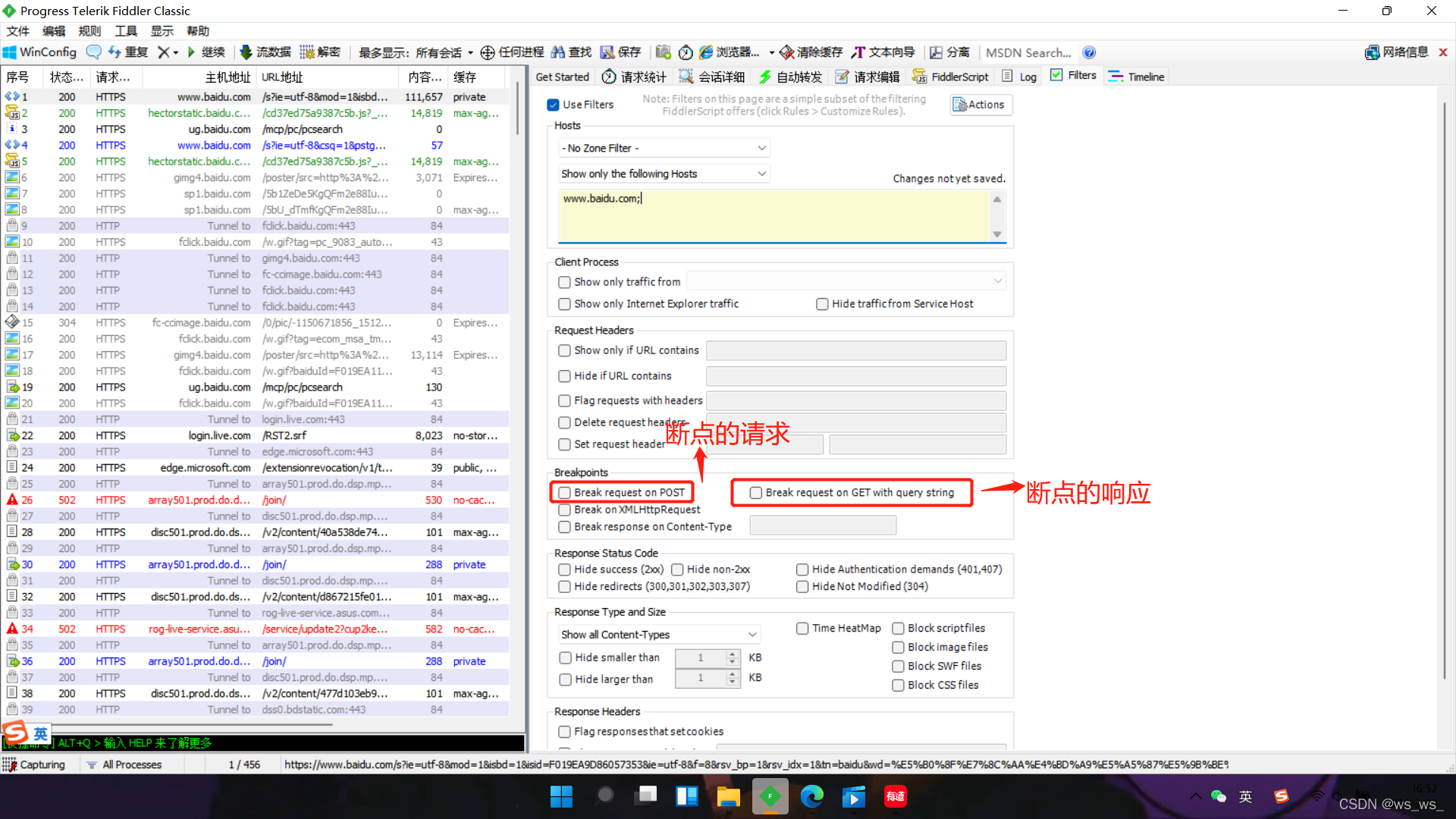Open Show all Content-Types dropdown
The width and height of the screenshot is (1456, 819).
[x=659, y=635]
